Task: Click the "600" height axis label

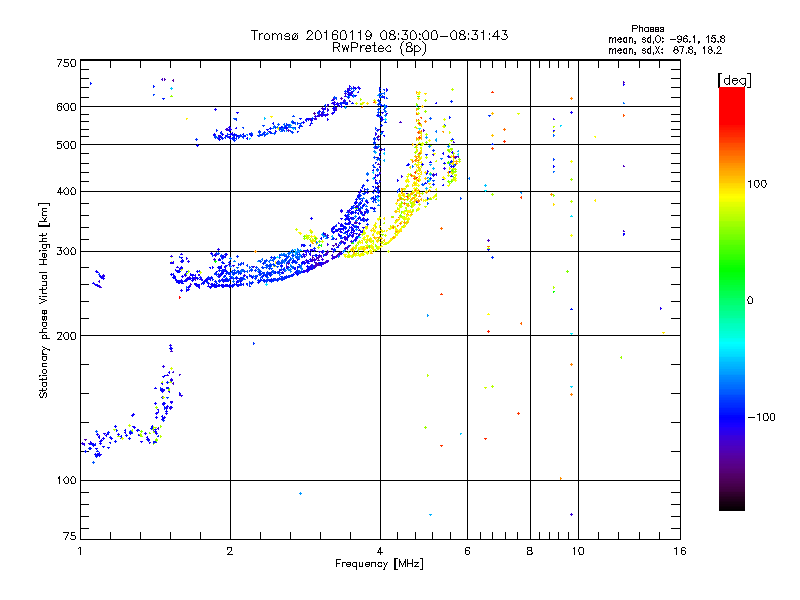Action: [x=66, y=107]
